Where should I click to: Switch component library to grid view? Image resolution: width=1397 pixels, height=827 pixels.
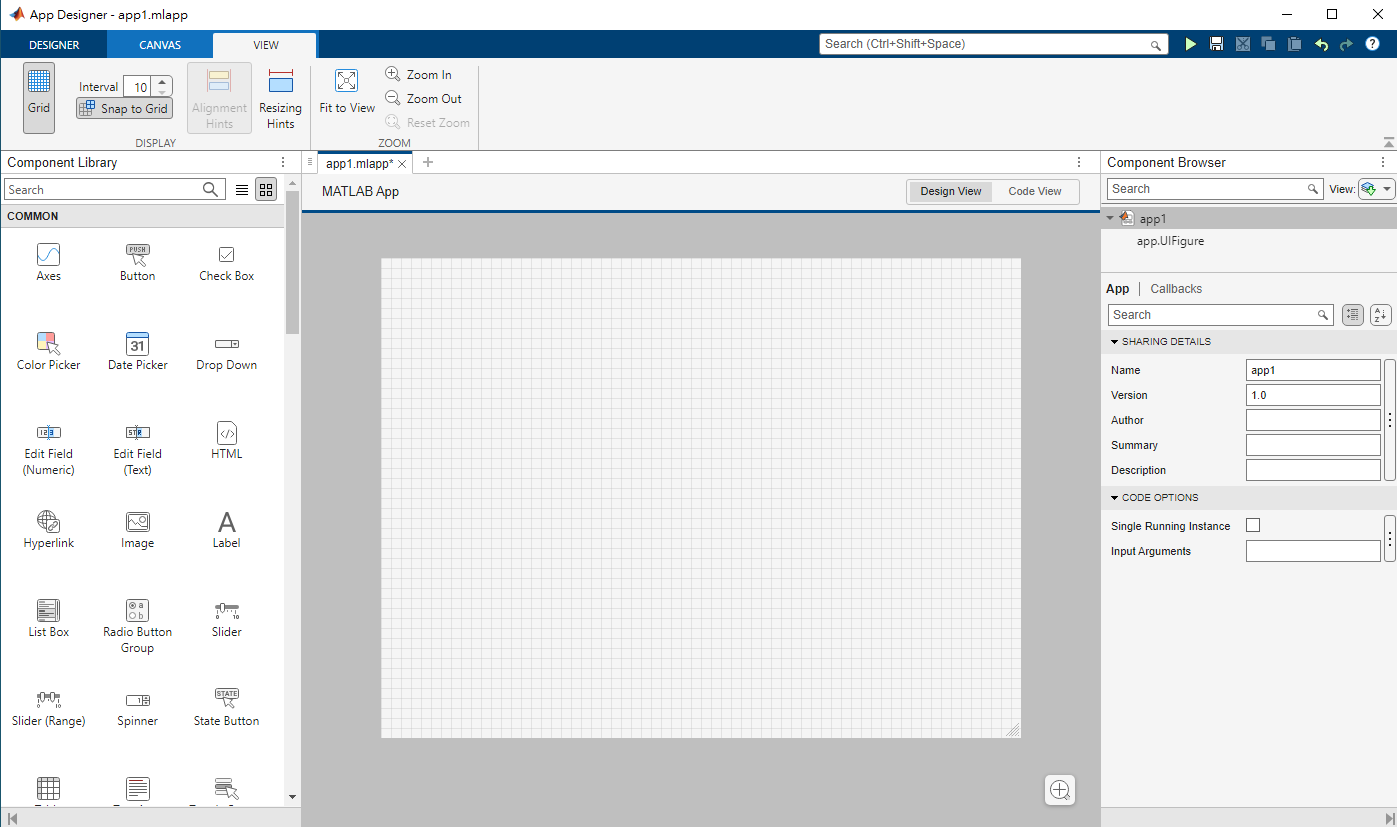point(266,189)
